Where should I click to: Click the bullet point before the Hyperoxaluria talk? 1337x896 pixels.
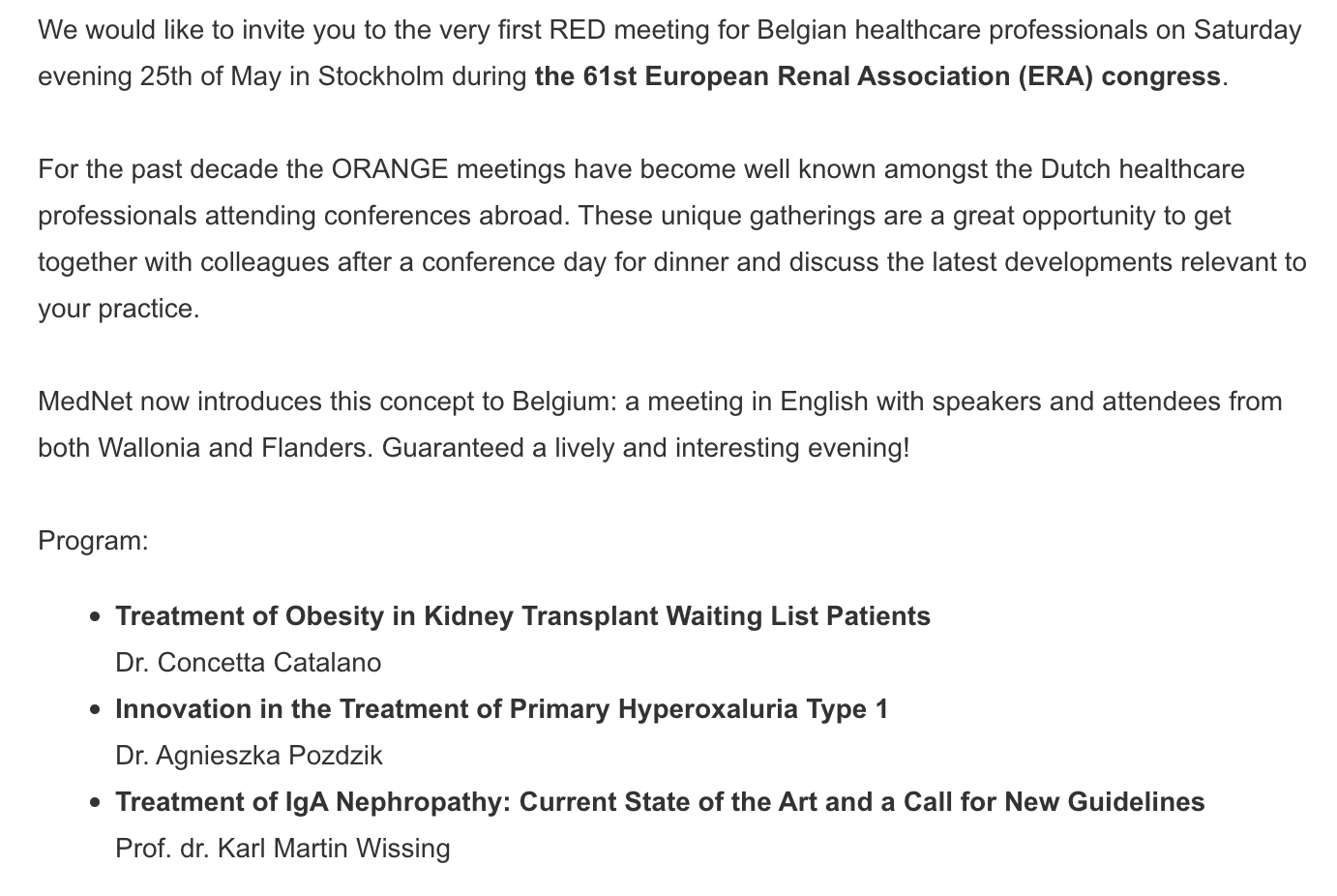pos(94,710)
